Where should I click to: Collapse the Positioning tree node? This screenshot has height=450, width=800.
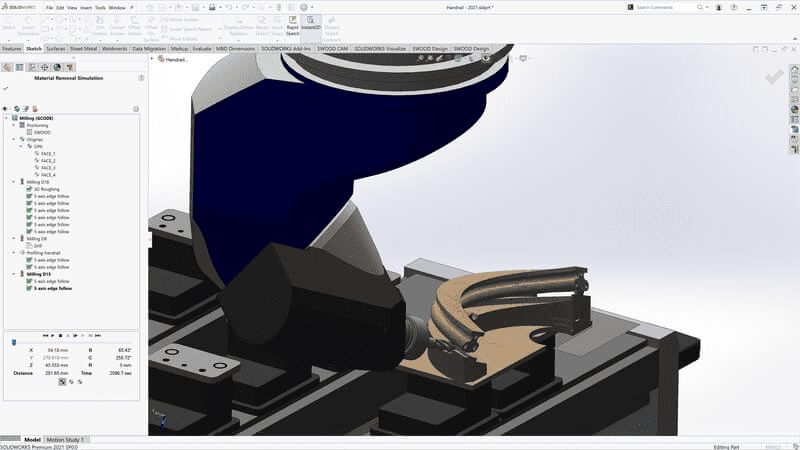[x=13, y=125]
